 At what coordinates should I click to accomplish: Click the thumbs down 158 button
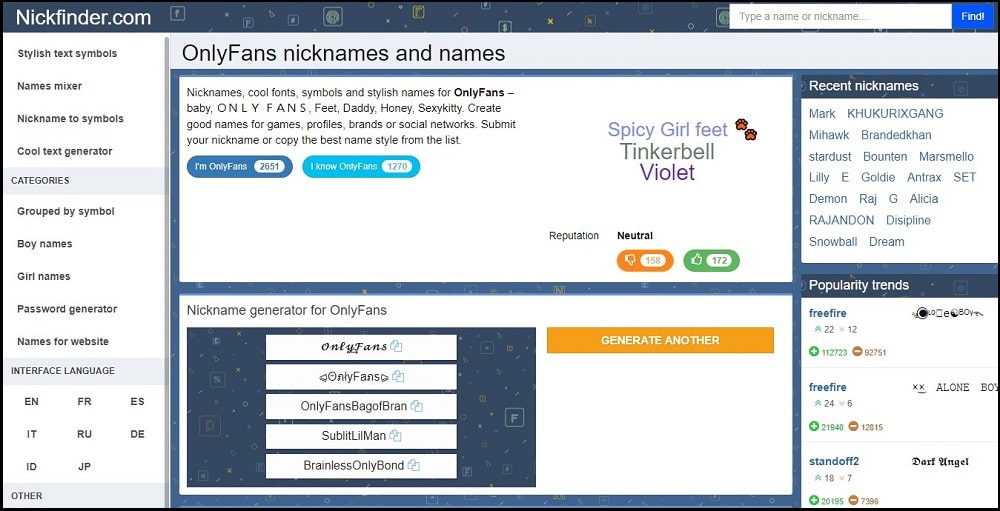(x=645, y=260)
